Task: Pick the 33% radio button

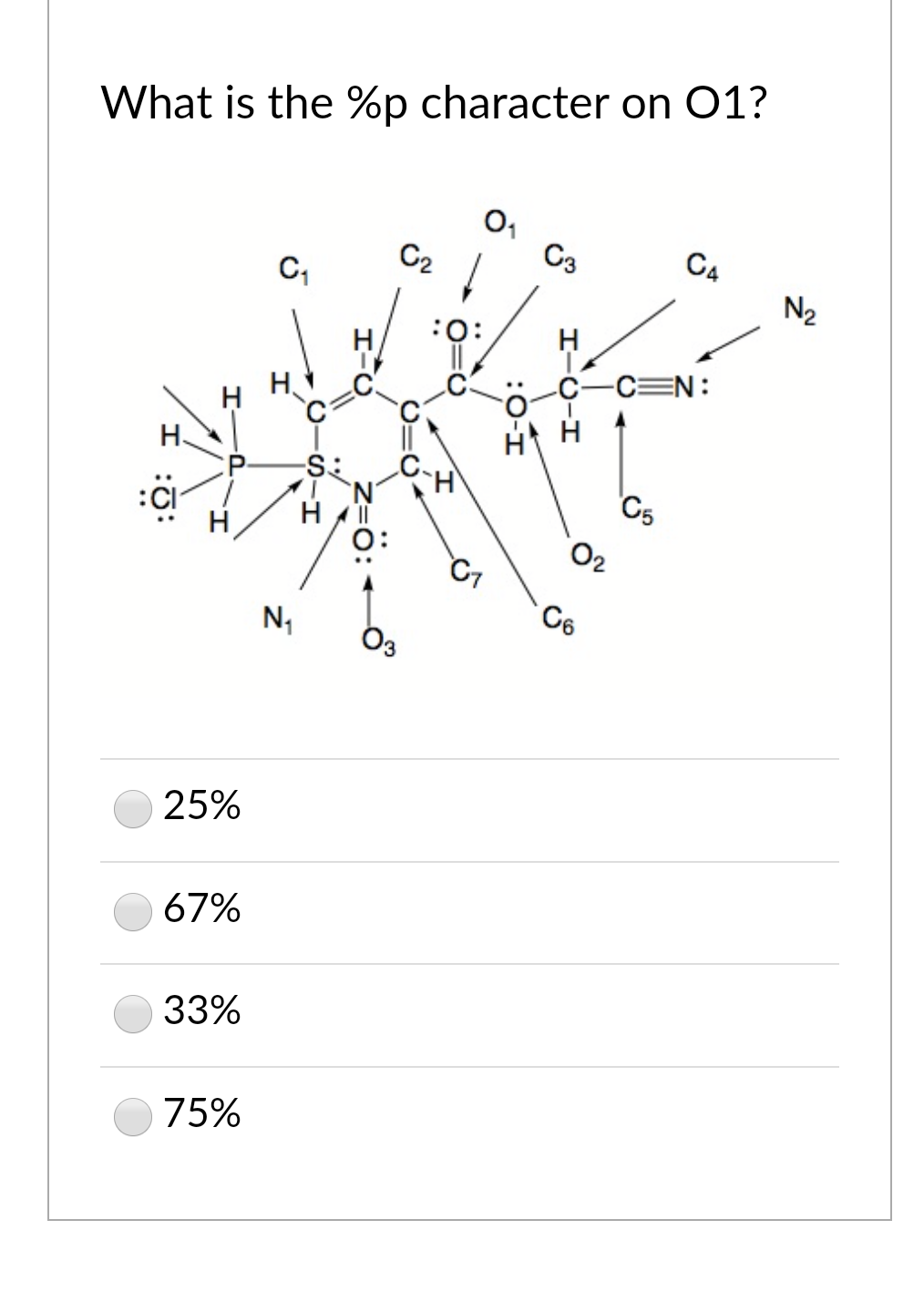Action: (x=133, y=1013)
